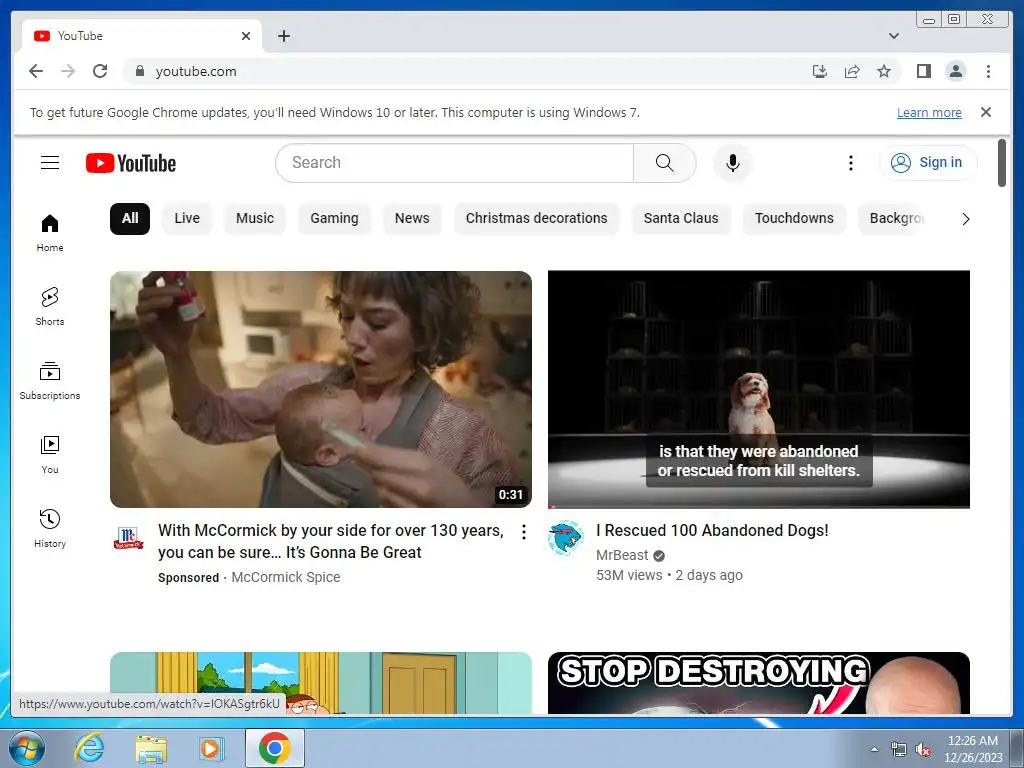
Task: Select the Gaming filter chip
Action: (x=334, y=218)
